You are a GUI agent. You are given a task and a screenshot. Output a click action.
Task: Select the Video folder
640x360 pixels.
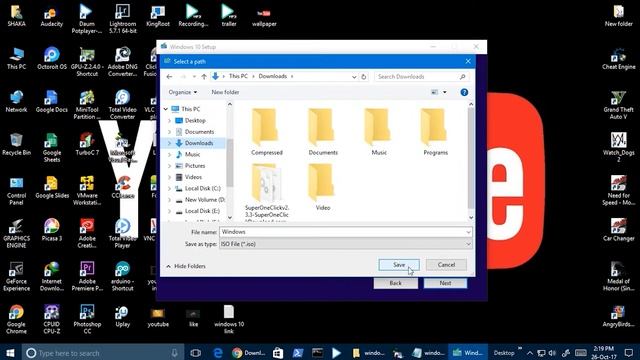(323, 187)
